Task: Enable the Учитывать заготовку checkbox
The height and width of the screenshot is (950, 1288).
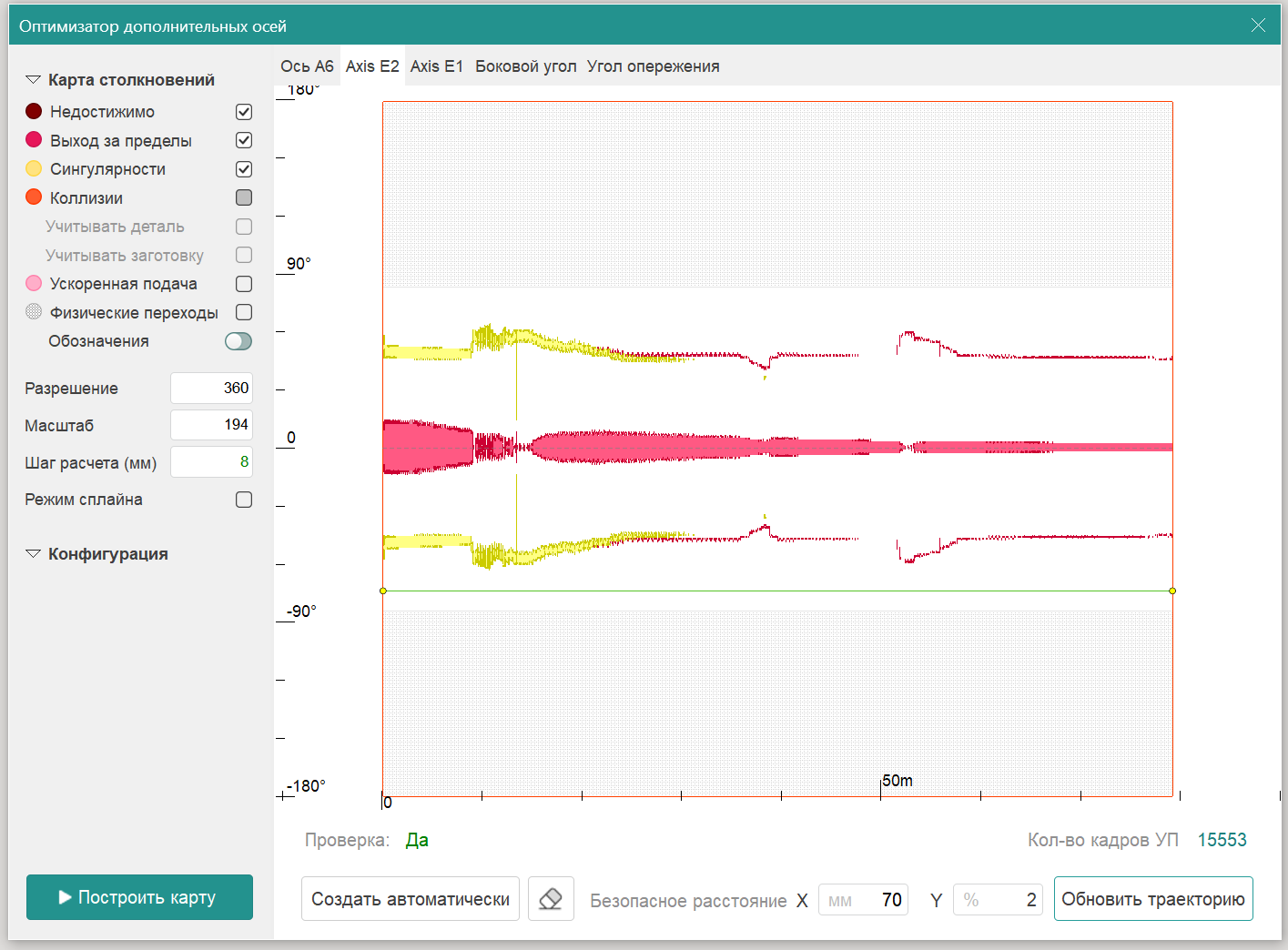Action: [x=244, y=255]
